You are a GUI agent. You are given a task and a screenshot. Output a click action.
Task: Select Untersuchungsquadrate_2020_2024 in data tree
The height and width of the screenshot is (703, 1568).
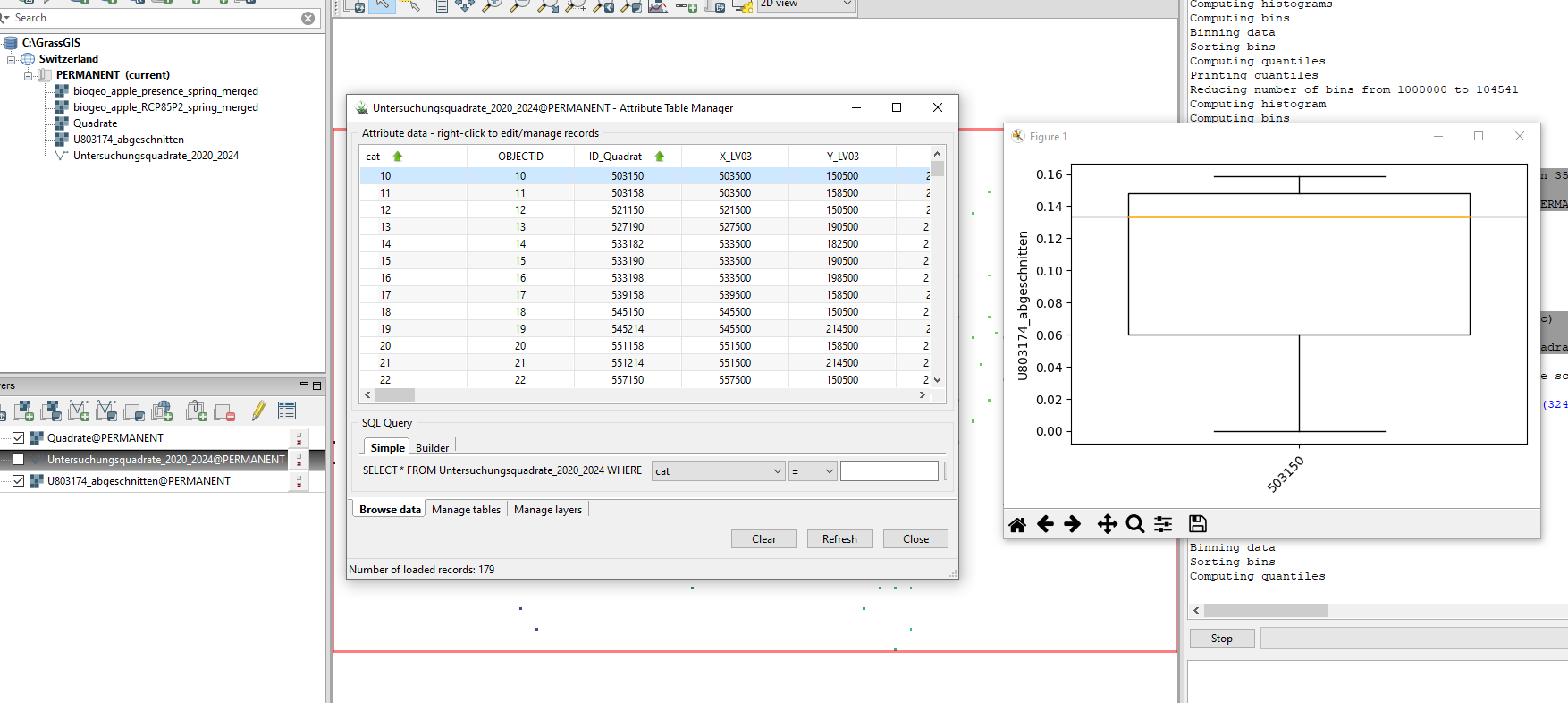coord(156,156)
